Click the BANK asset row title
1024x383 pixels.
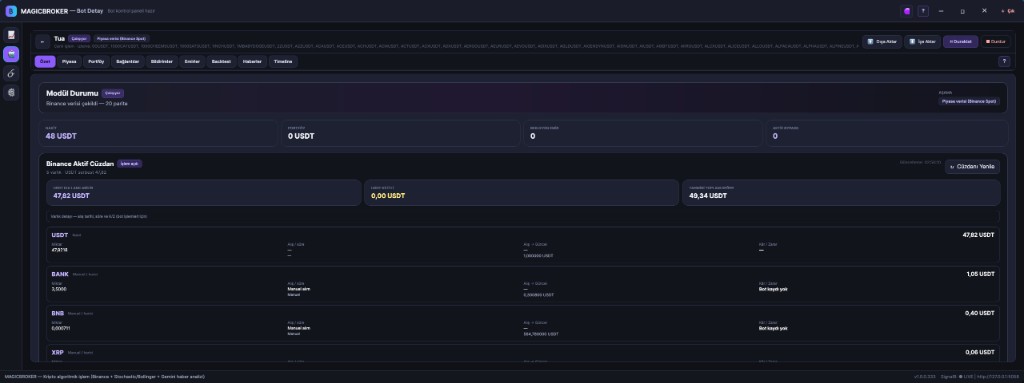point(60,274)
